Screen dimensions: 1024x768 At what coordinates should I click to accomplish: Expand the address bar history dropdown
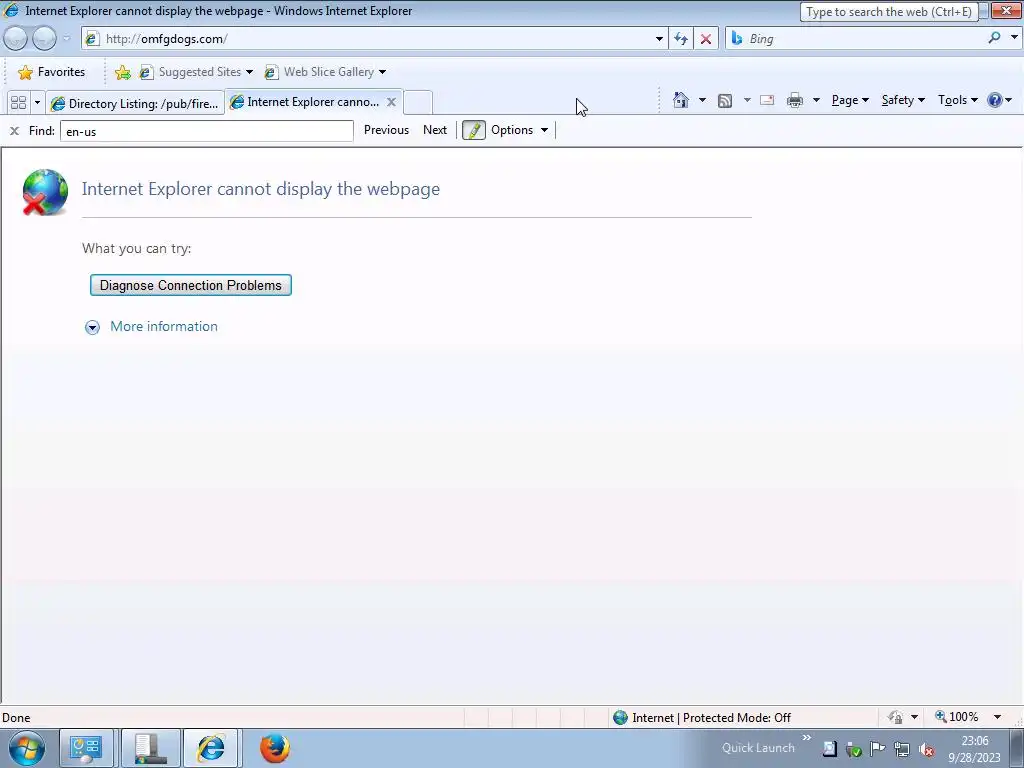pos(659,39)
